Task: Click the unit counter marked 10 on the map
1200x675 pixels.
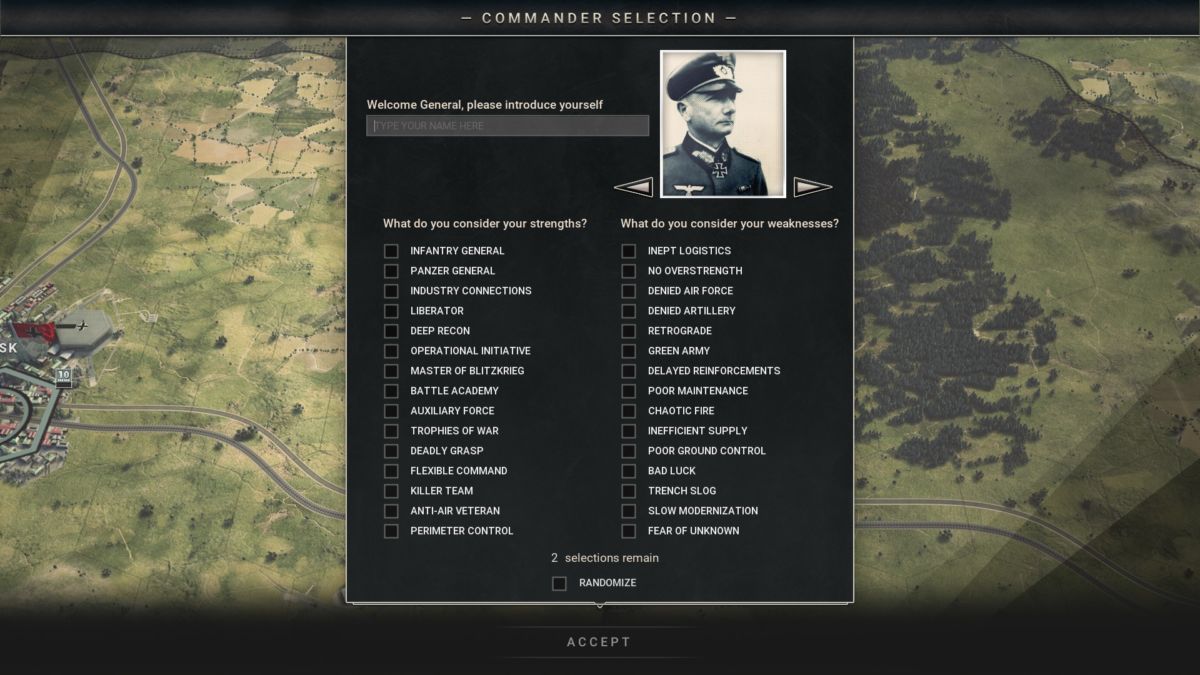Action: coord(63,376)
